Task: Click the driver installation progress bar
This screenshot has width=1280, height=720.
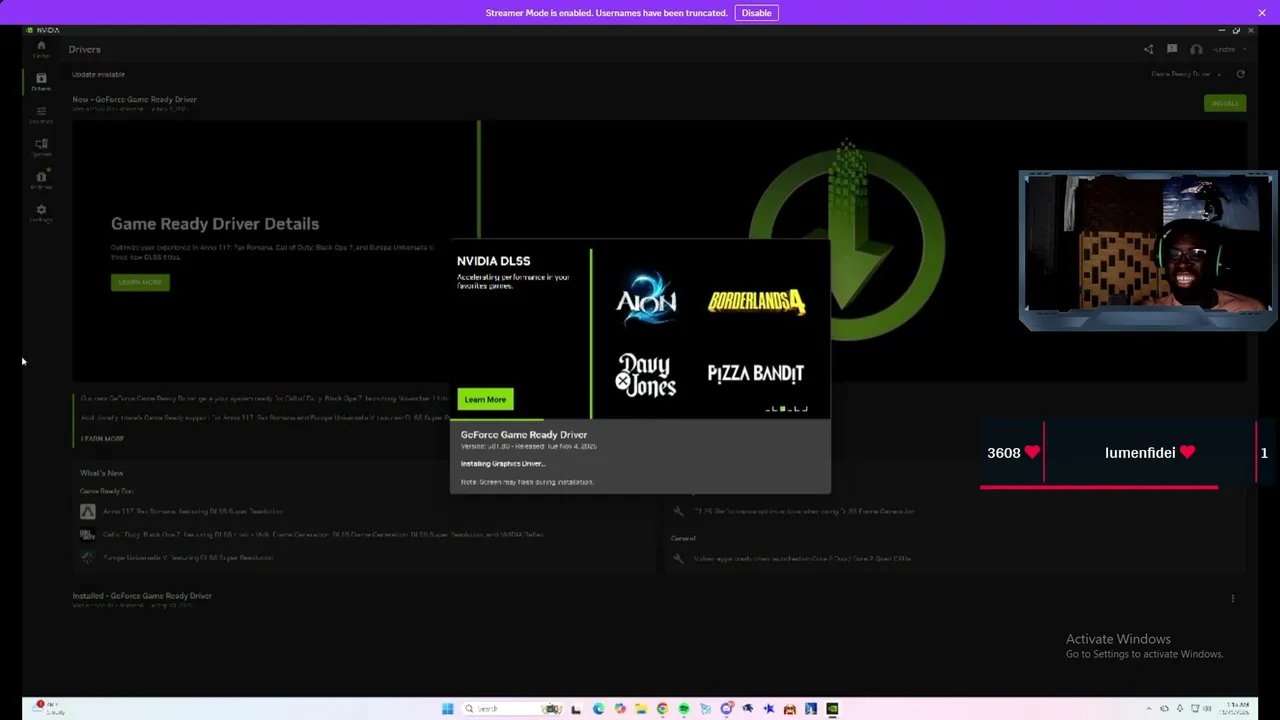Action: pos(640,419)
